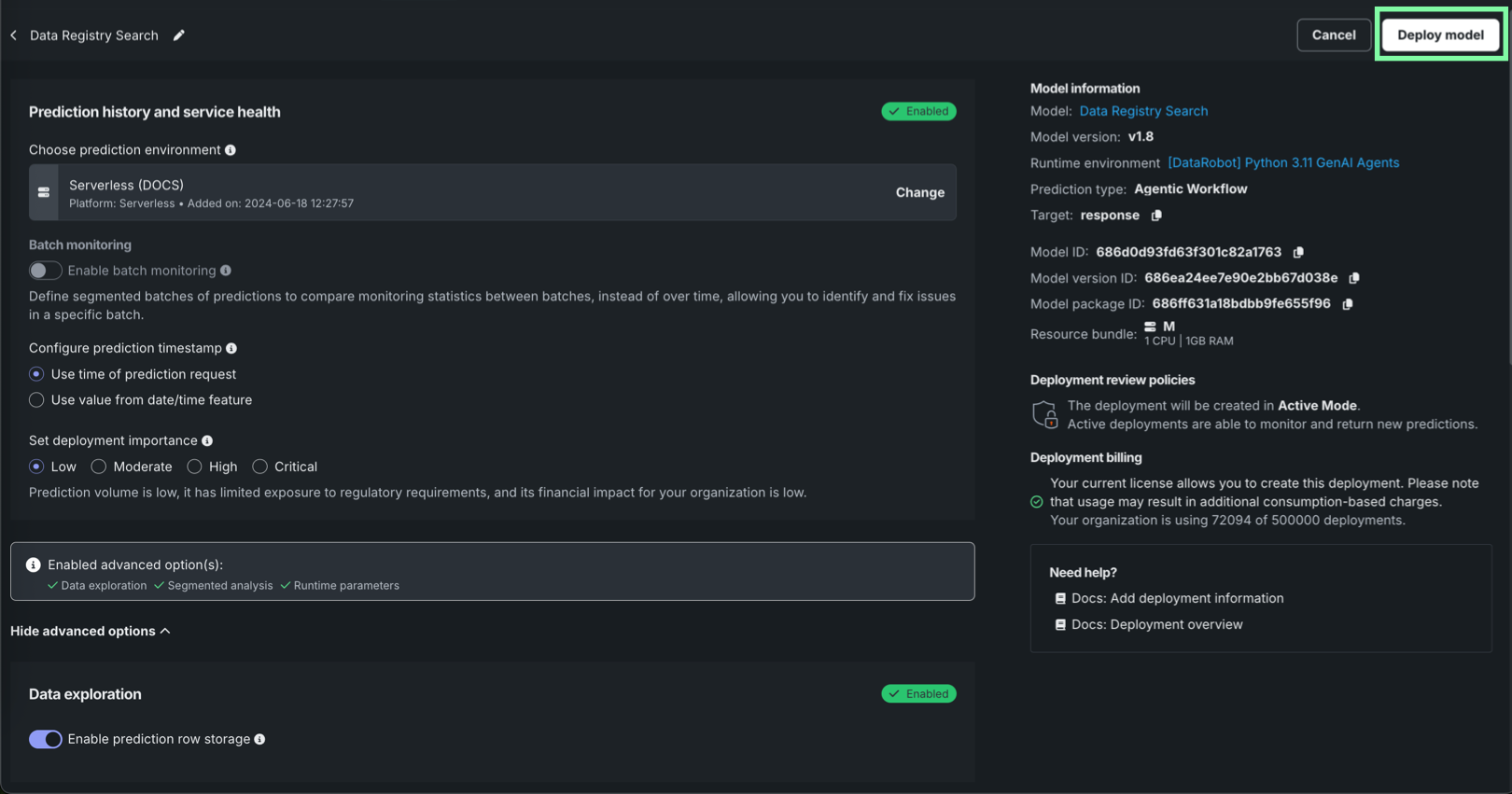Click the back arrow next to Data Registry Search
This screenshot has width=1512, height=794.
coord(13,35)
